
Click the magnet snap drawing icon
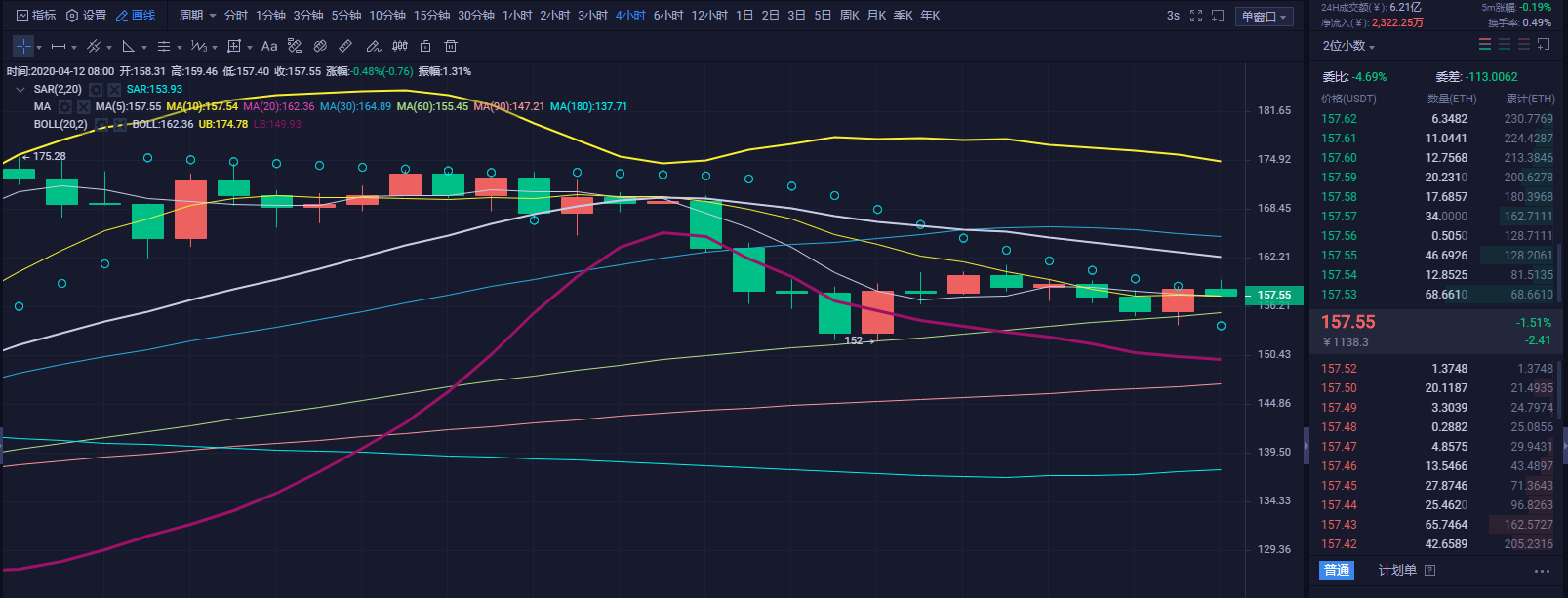point(295,46)
